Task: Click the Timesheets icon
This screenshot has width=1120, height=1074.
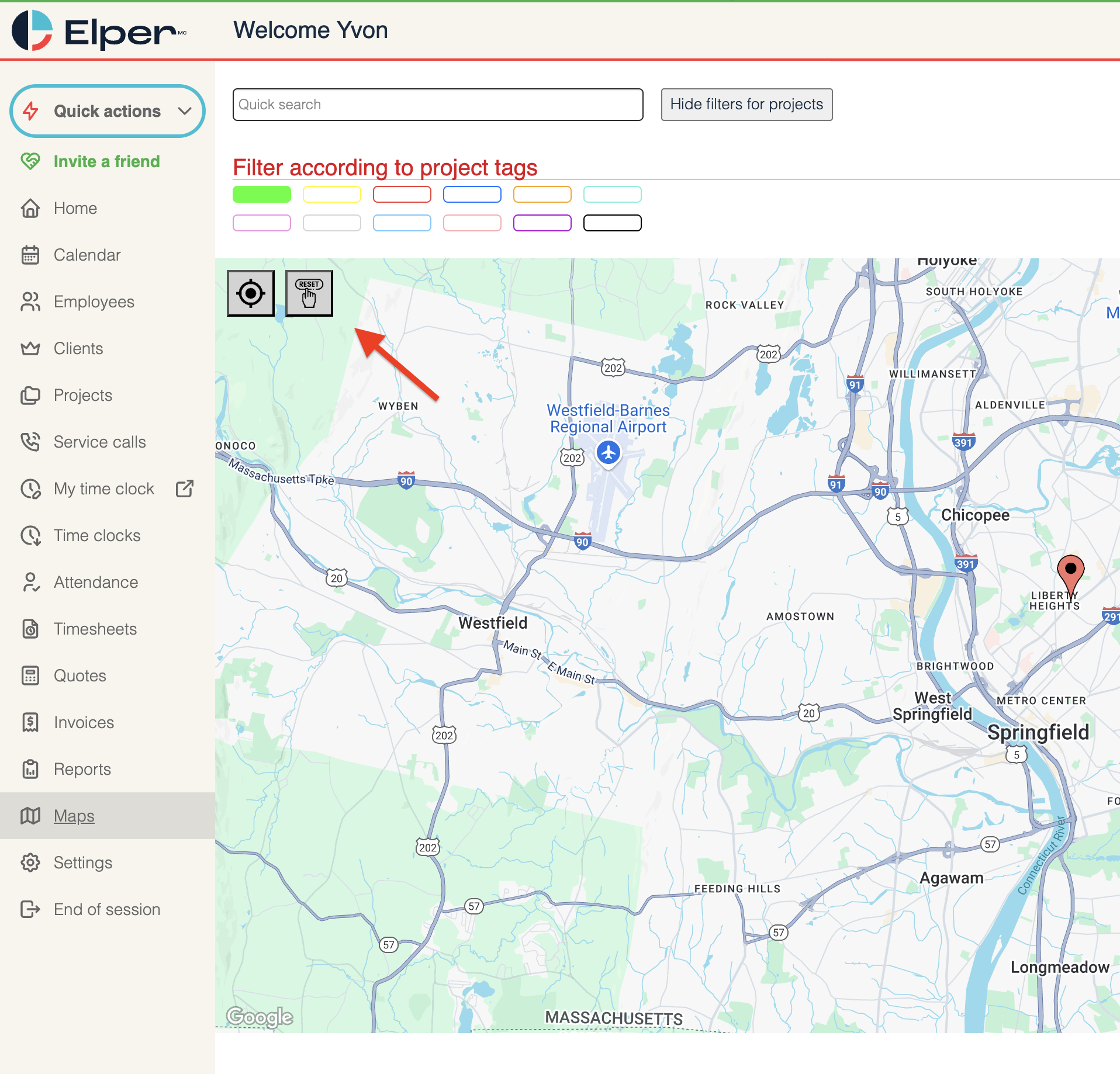Action: [x=30, y=629]
